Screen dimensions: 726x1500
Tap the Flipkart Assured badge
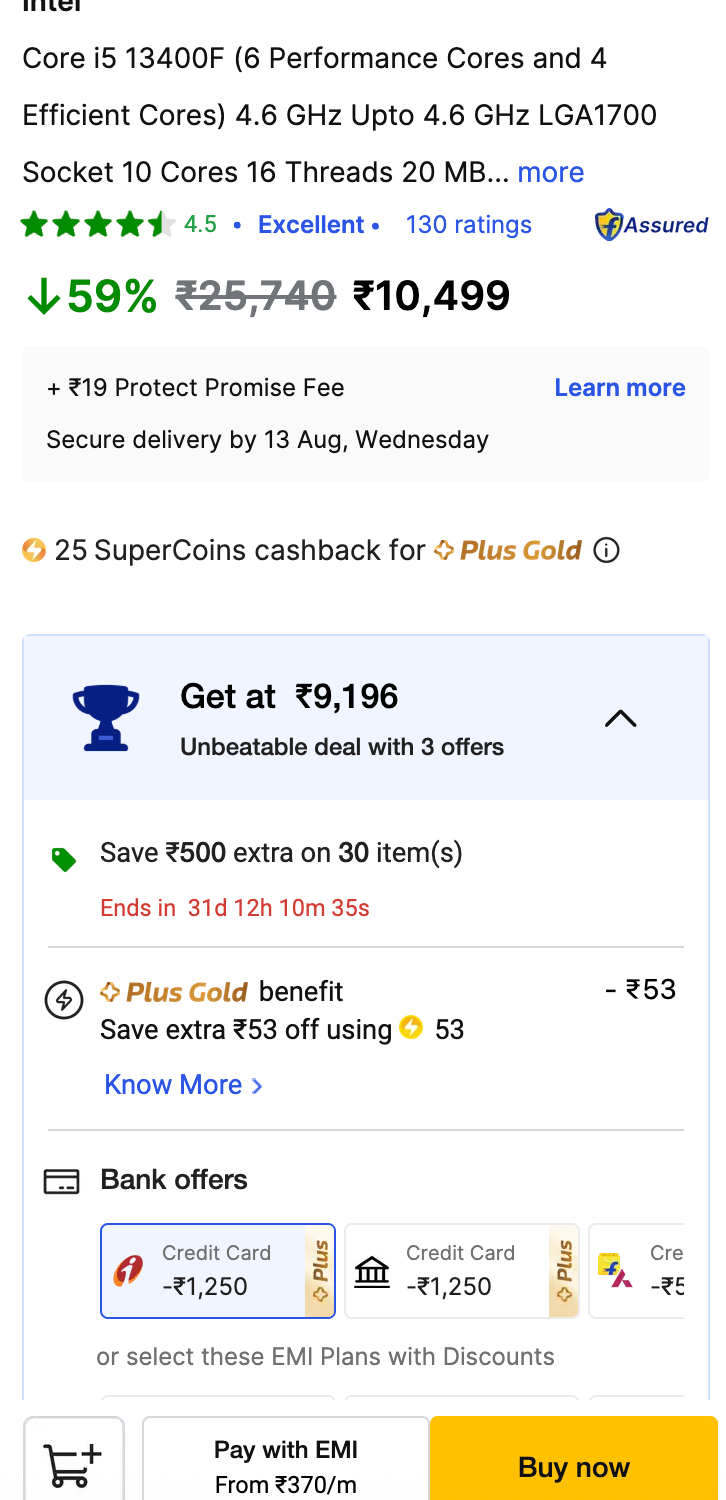(x=651, y=225)
